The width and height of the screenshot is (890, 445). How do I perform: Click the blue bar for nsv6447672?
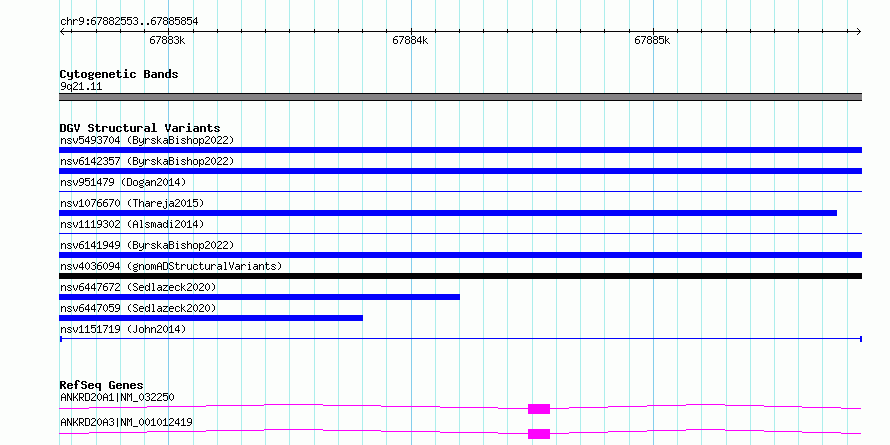click(x=259, y=297)
